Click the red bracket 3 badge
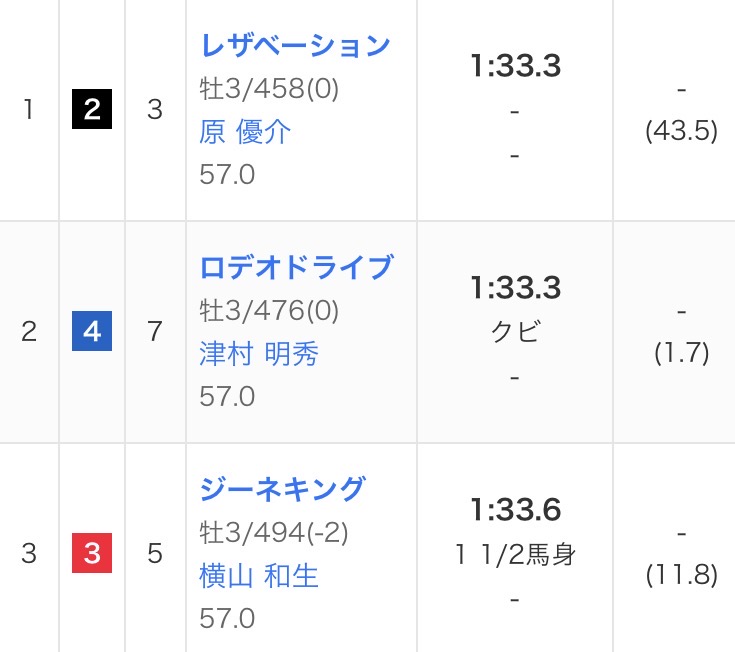735x652 pixels. (92, 554)
